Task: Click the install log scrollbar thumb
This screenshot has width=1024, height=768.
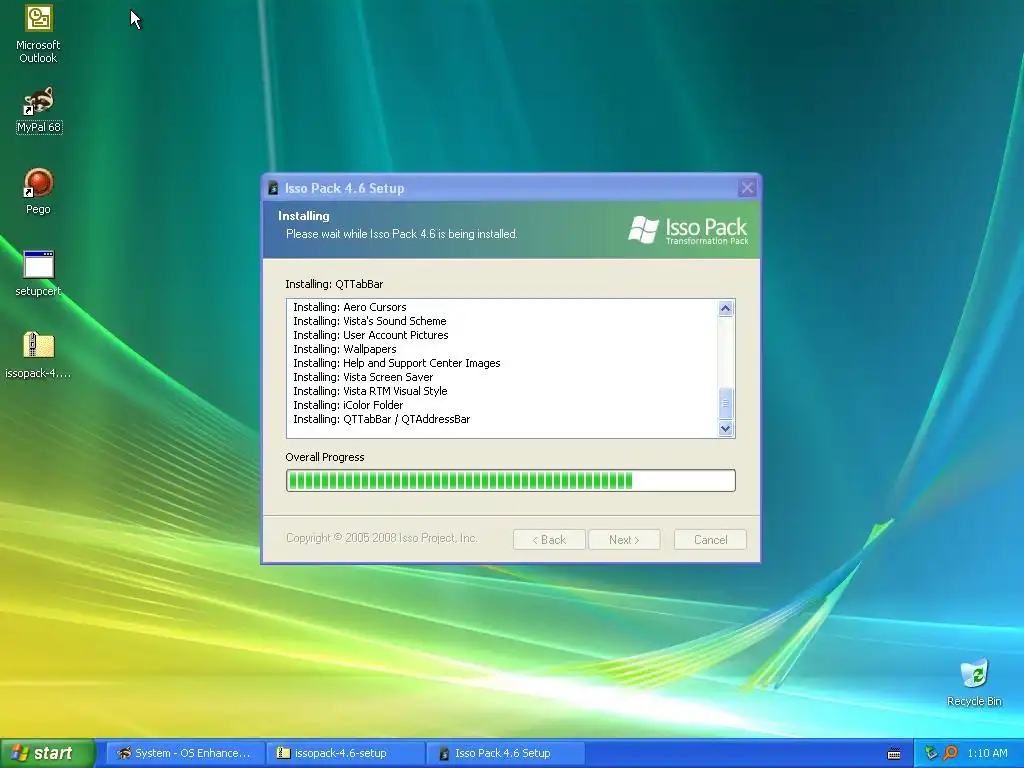Action: coord(726,404)
